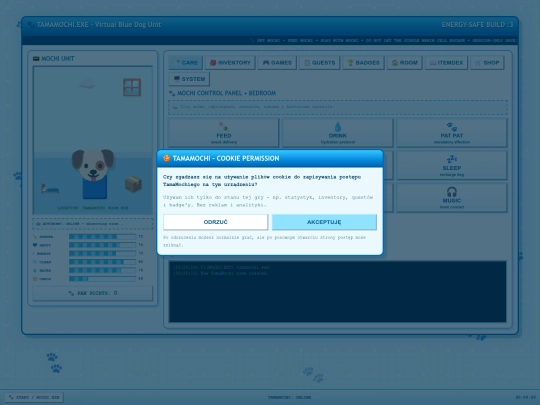Reject cookies with the ODRZUĆ button
The width and height of the screenshot is (540, 405).
click(216, 222)
